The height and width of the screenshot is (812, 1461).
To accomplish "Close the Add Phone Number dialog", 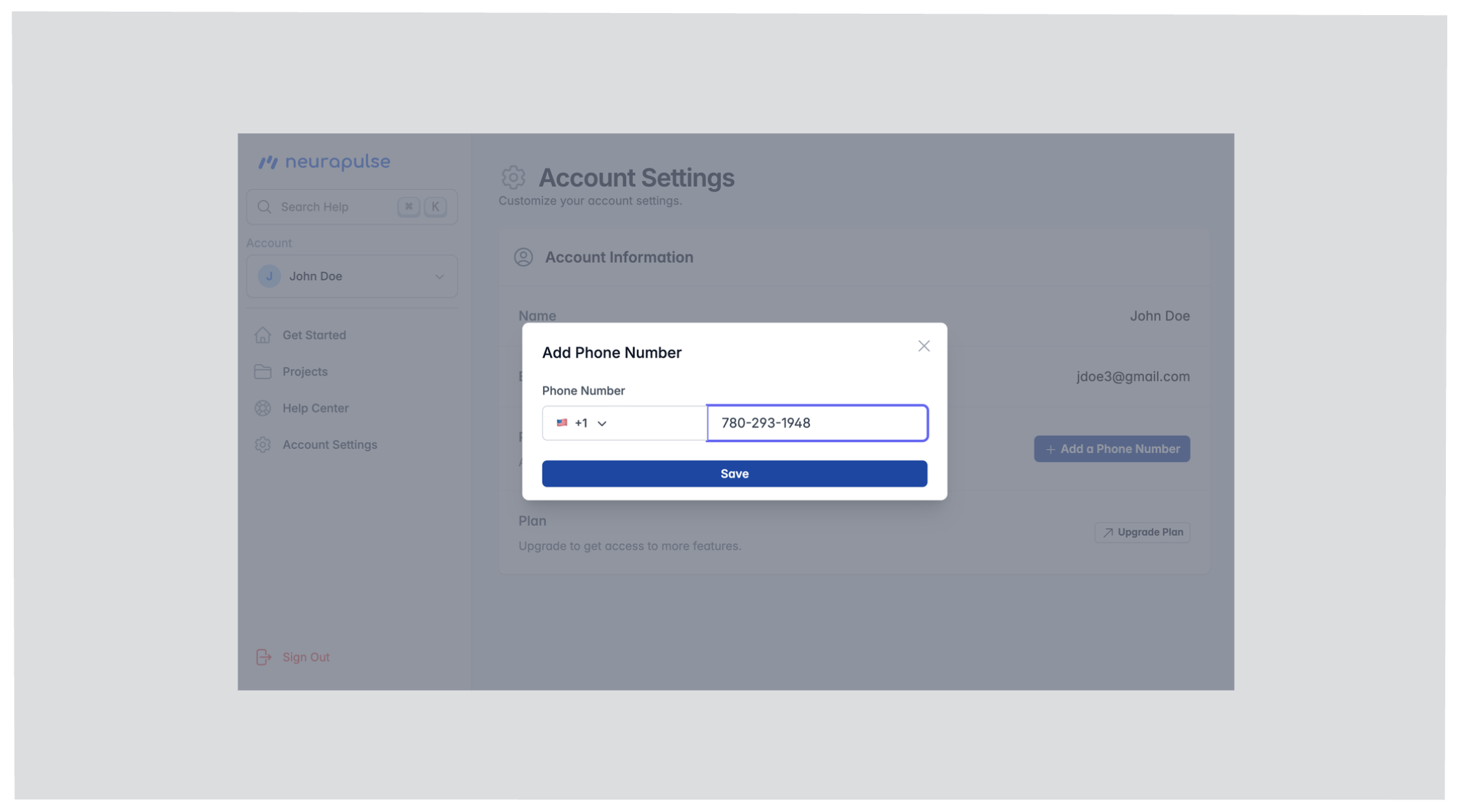I will 923,346.
